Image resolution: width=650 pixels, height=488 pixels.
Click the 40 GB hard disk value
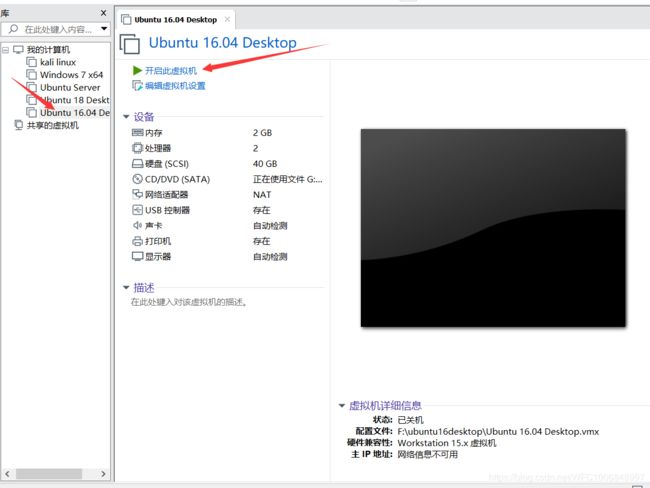(265, 164)
